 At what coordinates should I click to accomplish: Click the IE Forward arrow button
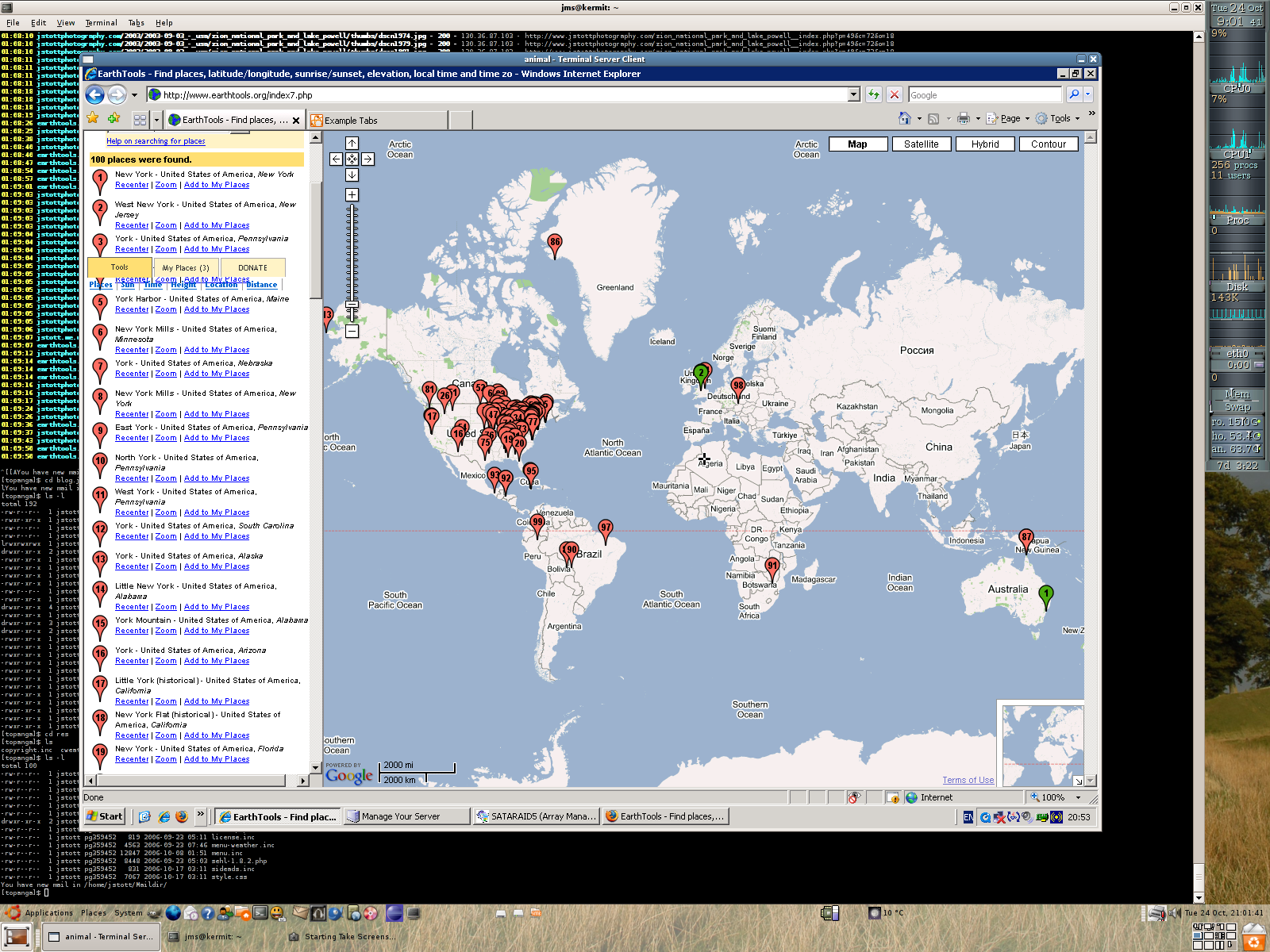pyautogui.click(x=117, y=95)
